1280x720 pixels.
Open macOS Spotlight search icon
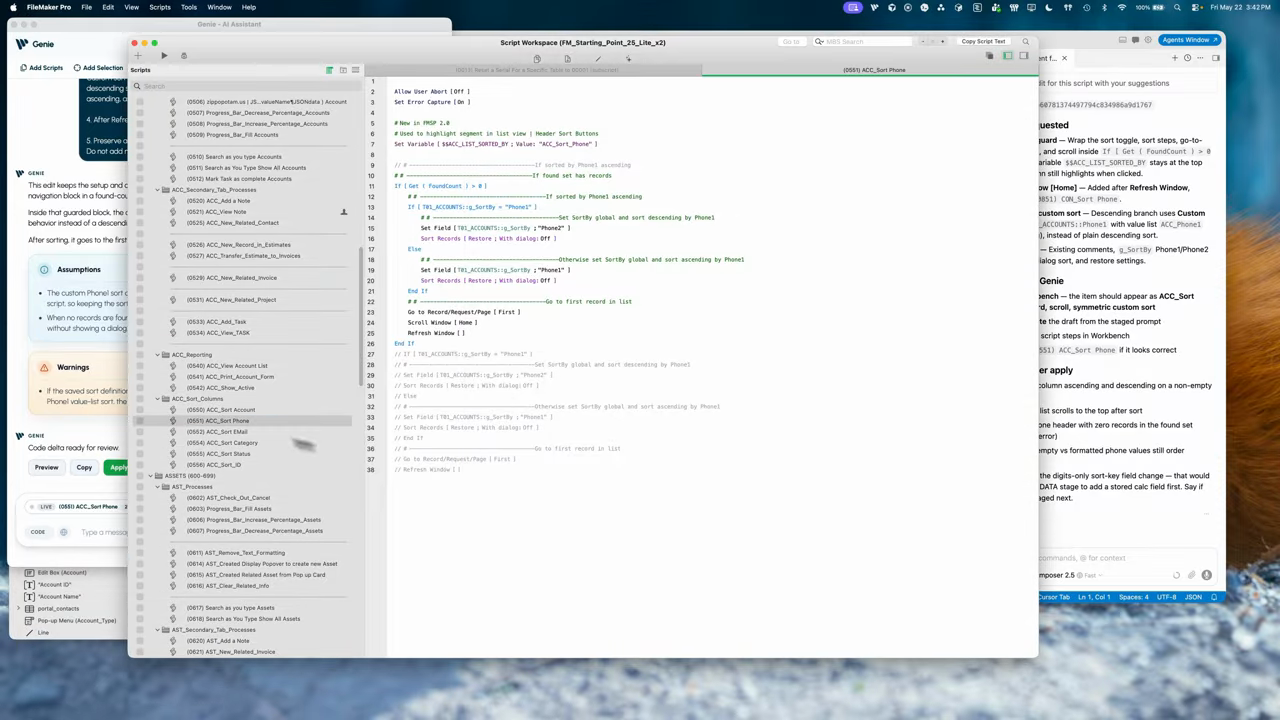point(1176,7)
